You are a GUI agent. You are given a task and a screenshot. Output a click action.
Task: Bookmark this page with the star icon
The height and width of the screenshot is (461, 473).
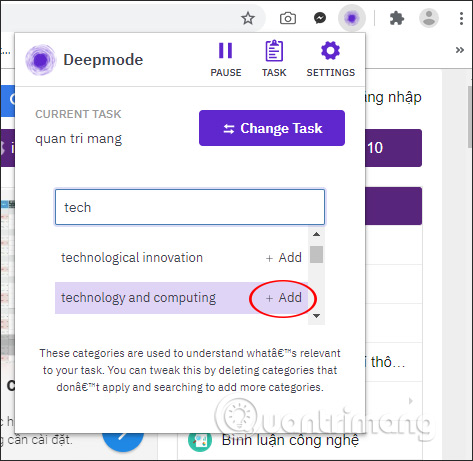(x=248, y=18)
